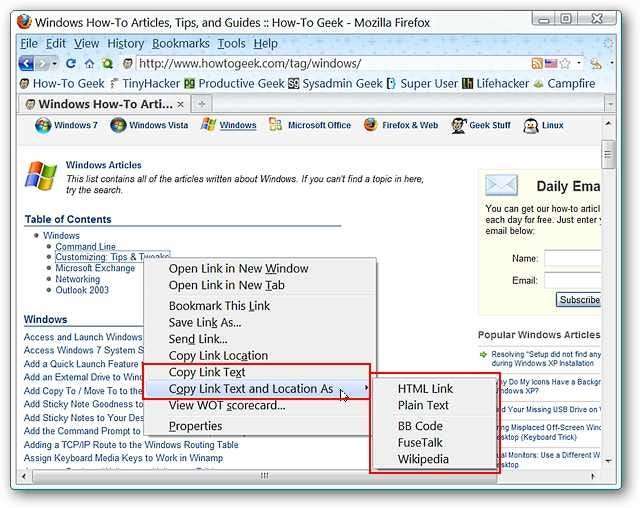
Task: Click the US flag icon in address bar
Action: 551,63
